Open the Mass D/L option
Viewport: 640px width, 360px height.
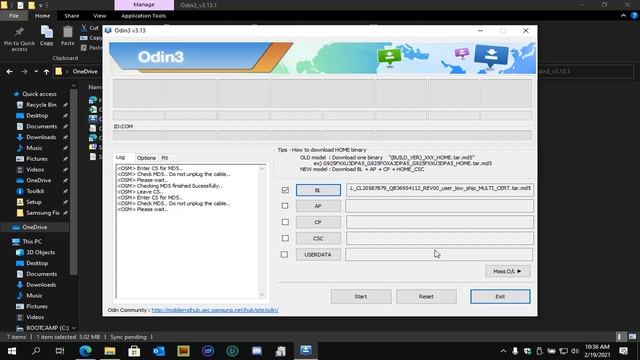508,271
